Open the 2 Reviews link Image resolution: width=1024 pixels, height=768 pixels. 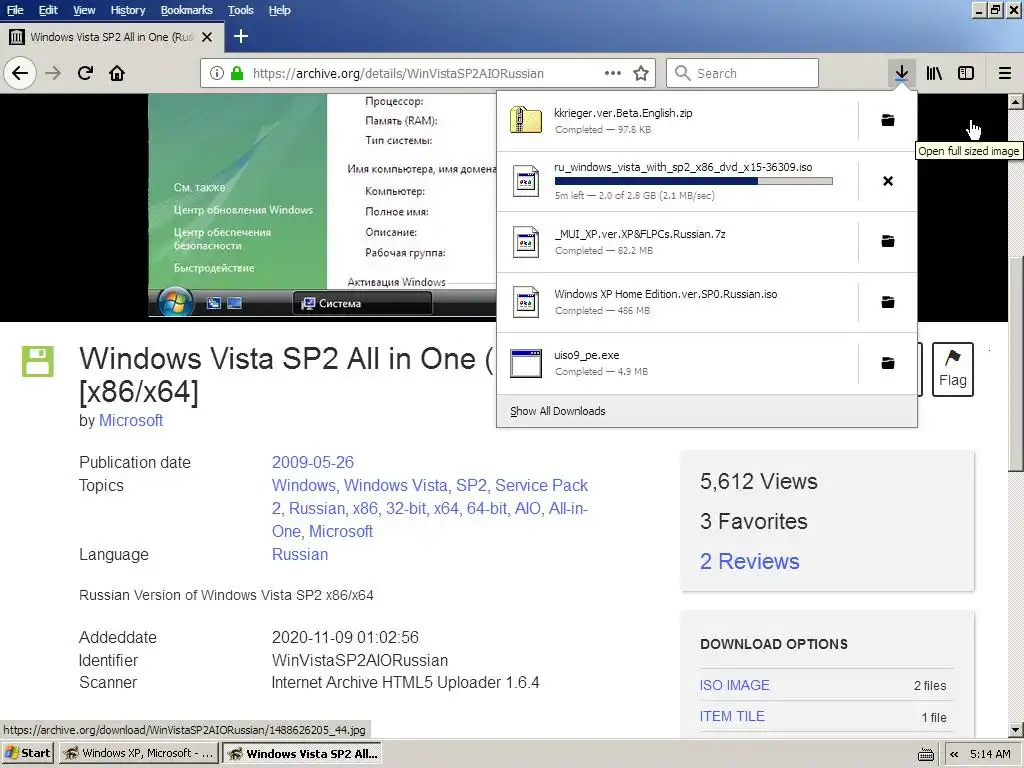coord(750,561)
